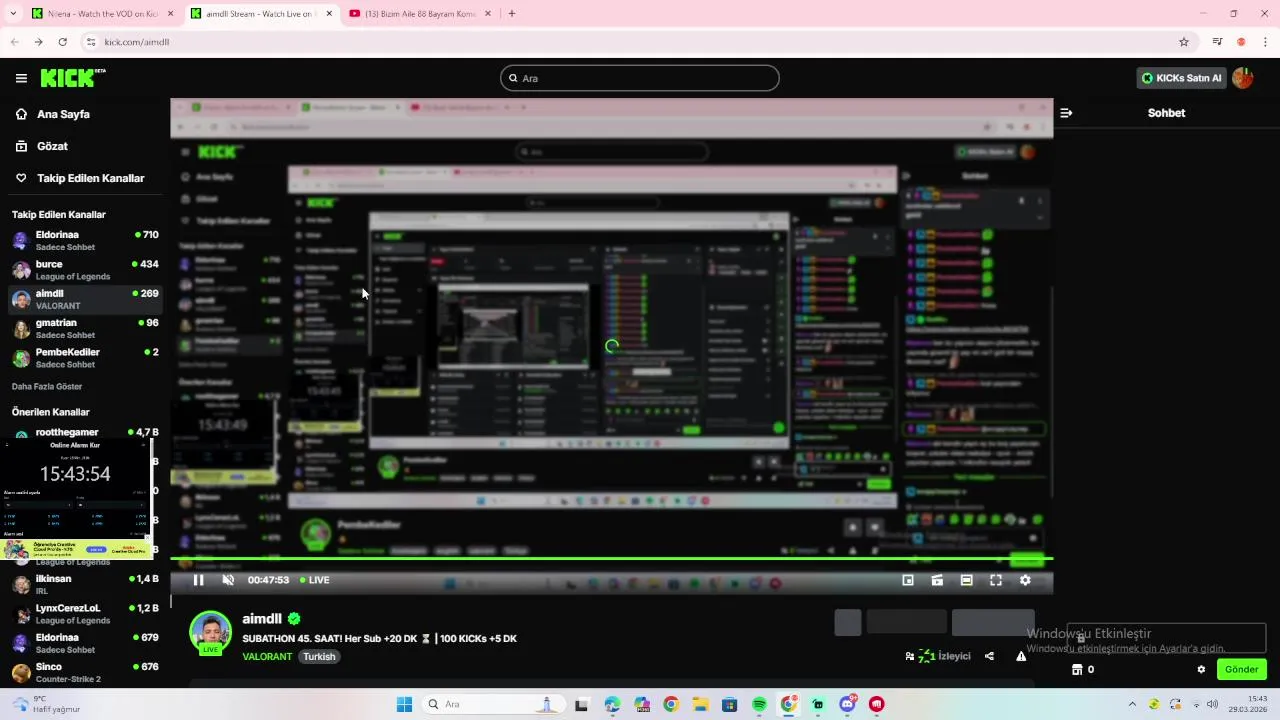Open volume control in system tray
This screenshot has width=1280, height=720.
click(1212, 704)
